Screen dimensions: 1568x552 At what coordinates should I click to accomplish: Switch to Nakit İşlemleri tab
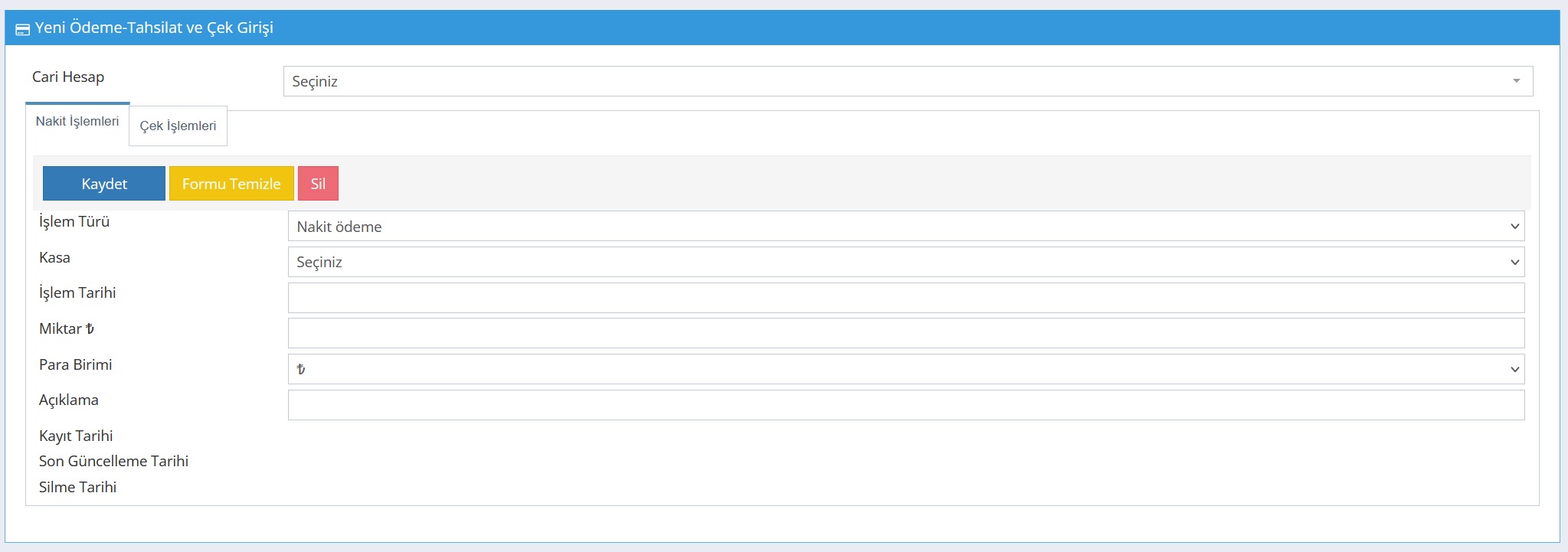point(77,122)
